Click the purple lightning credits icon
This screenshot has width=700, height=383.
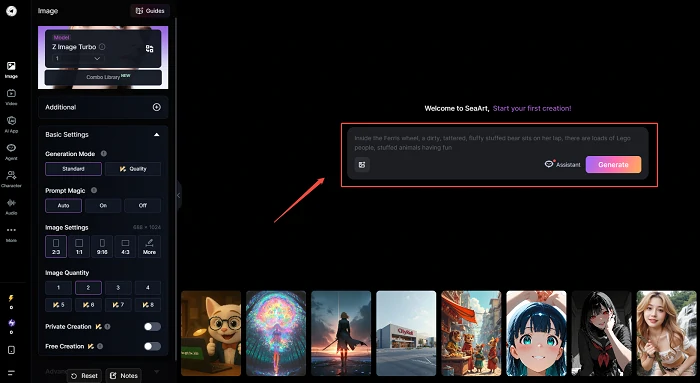coord(11,323)
